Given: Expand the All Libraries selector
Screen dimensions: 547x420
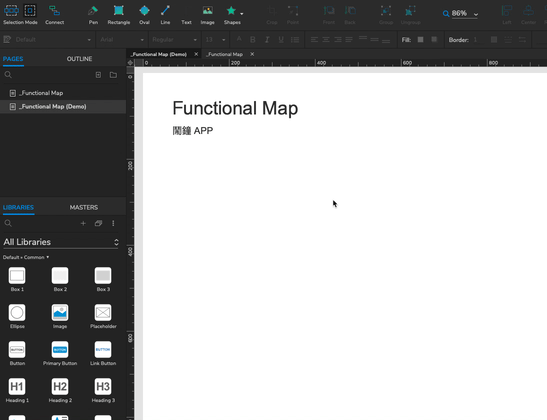Looking at the screenshot, I should pos(61,242).
